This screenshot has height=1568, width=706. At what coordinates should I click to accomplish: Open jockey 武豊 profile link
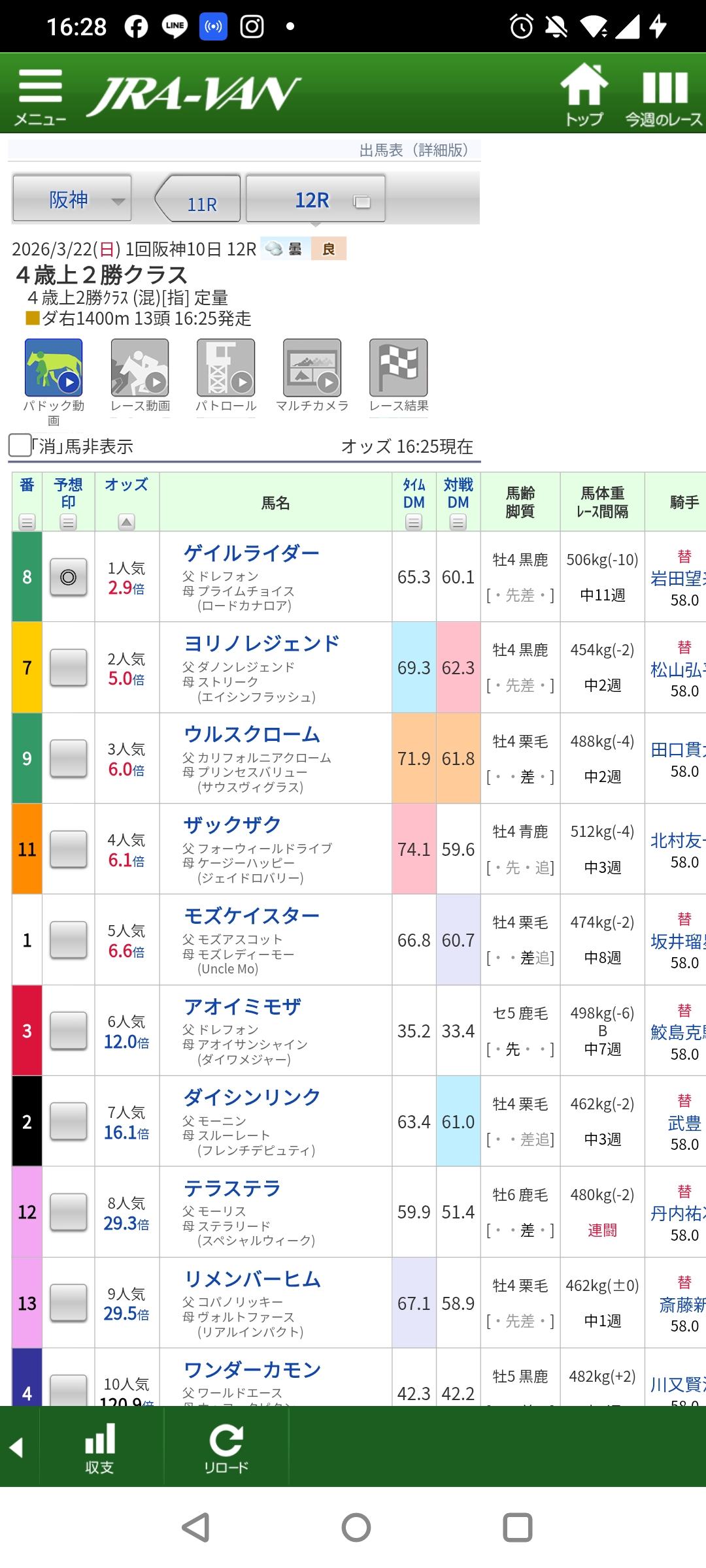click(x=684, y=1123)
